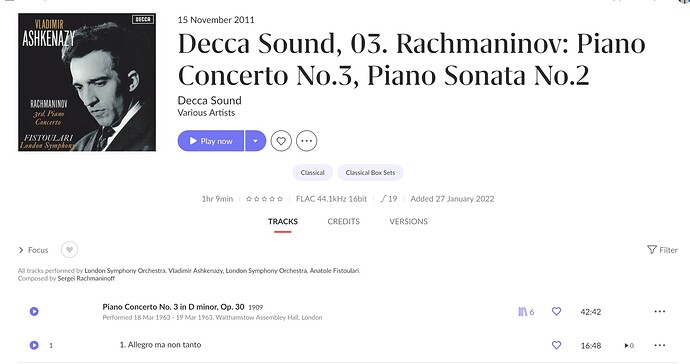The image size is (690, 364).
Task: Expand the Play now dropdown arrow
Action: [x=255, y=141]
